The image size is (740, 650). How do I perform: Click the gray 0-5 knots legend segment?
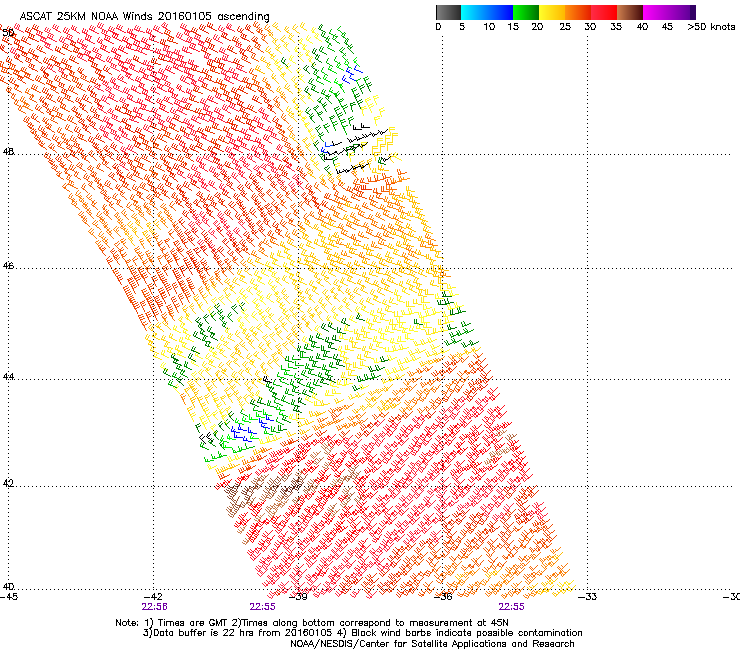tap(448, 12)
